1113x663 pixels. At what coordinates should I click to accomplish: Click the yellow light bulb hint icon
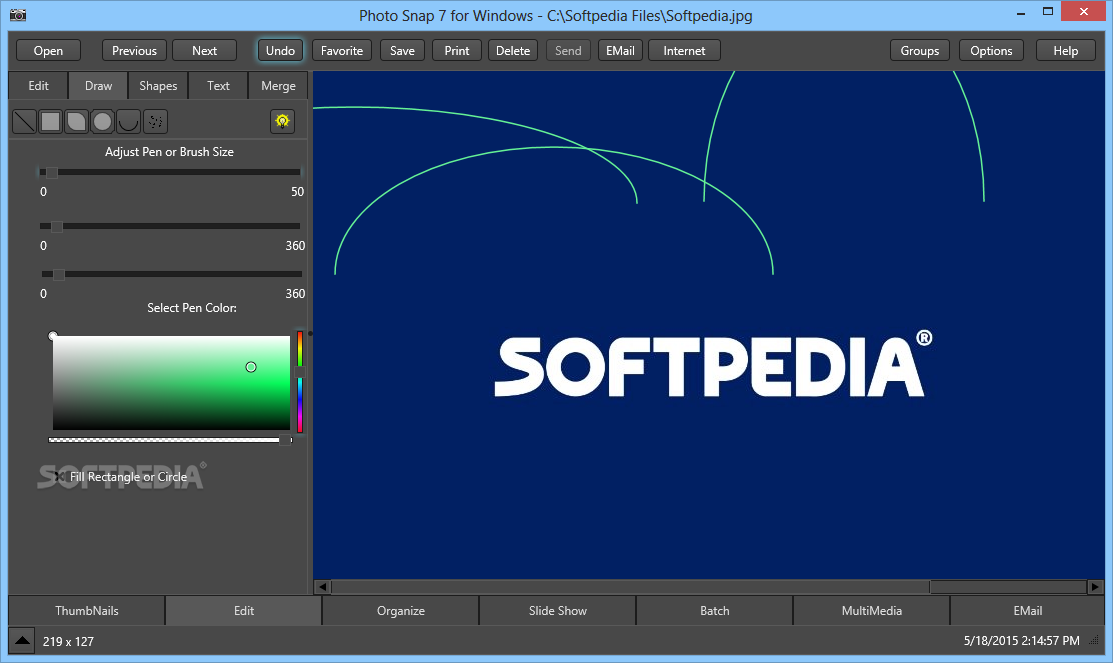[x=283, y=121]
